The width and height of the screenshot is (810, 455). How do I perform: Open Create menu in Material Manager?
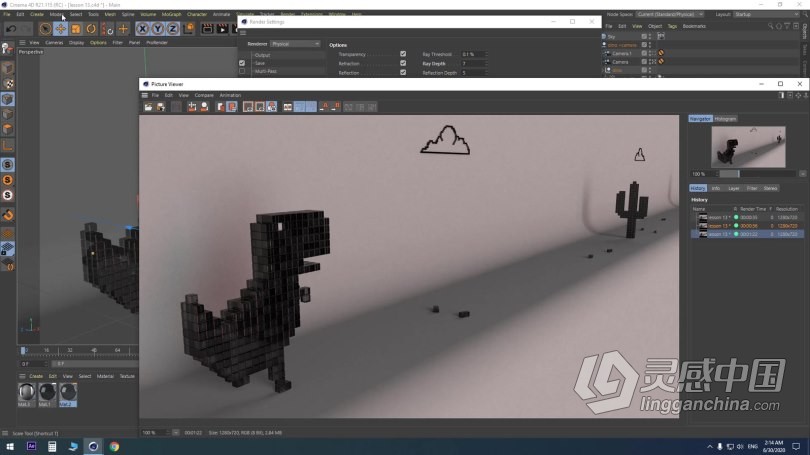[x=36, y=376]
